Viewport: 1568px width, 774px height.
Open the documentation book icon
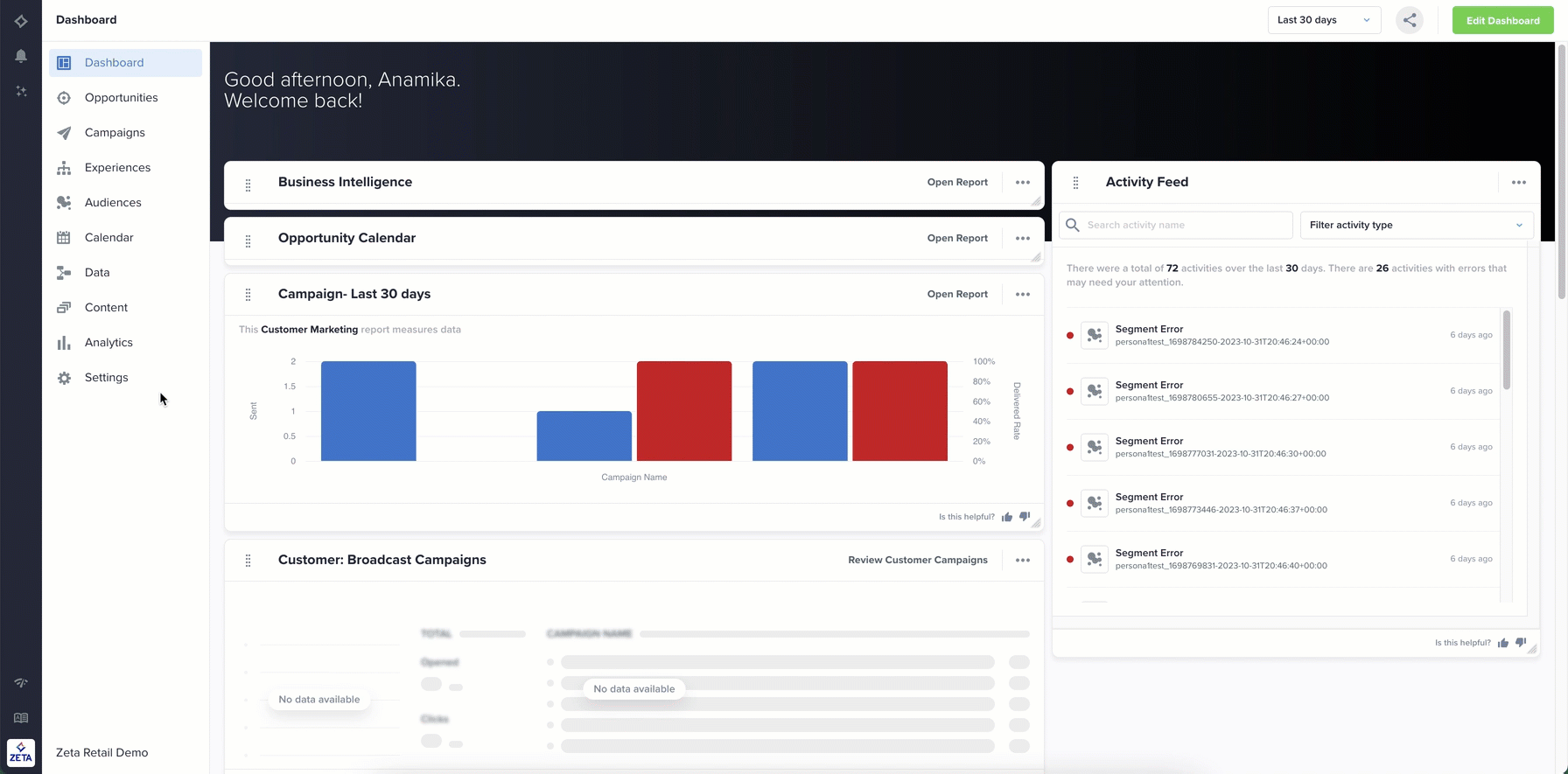pyautogui.click(x=21, y=718)
